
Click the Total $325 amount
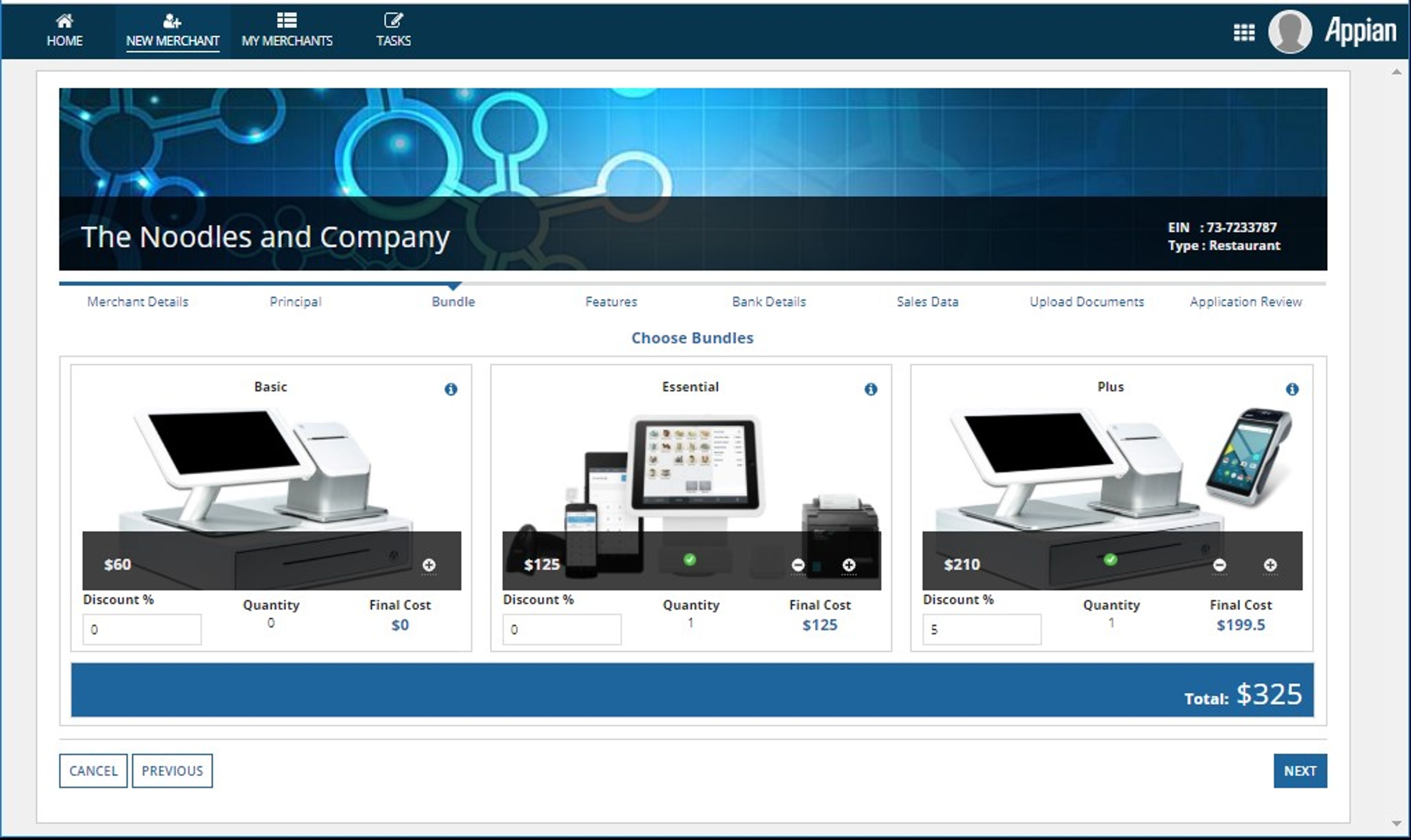[1269, 694]
